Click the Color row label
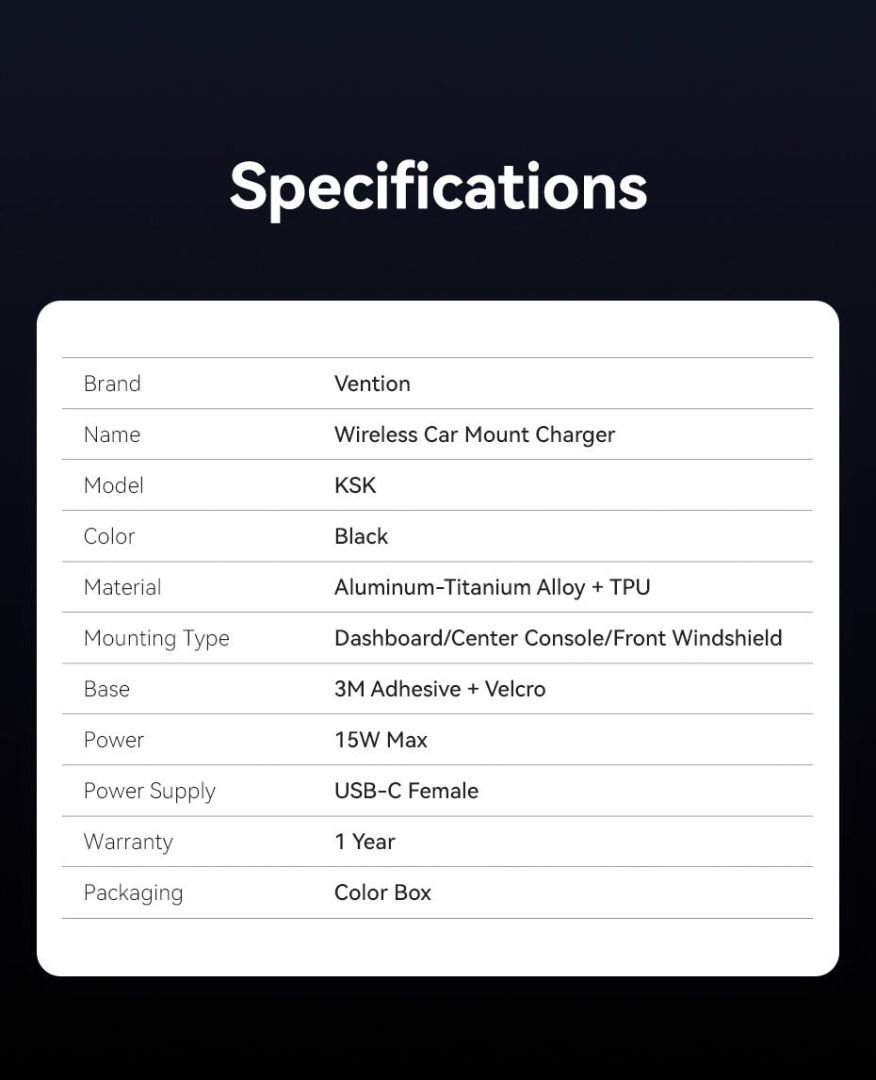This screenshot has width=876, height=1080. pos(109,537)
